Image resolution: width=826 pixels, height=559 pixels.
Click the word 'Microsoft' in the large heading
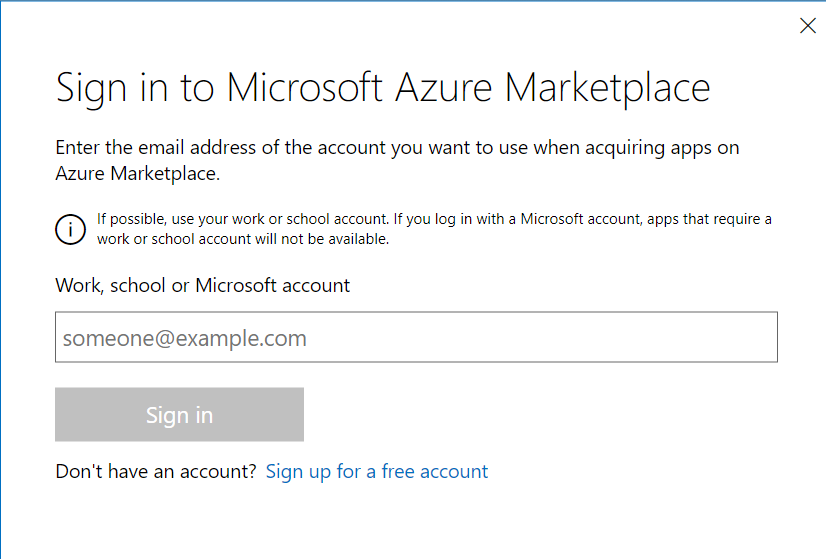(x=304, y=88)
